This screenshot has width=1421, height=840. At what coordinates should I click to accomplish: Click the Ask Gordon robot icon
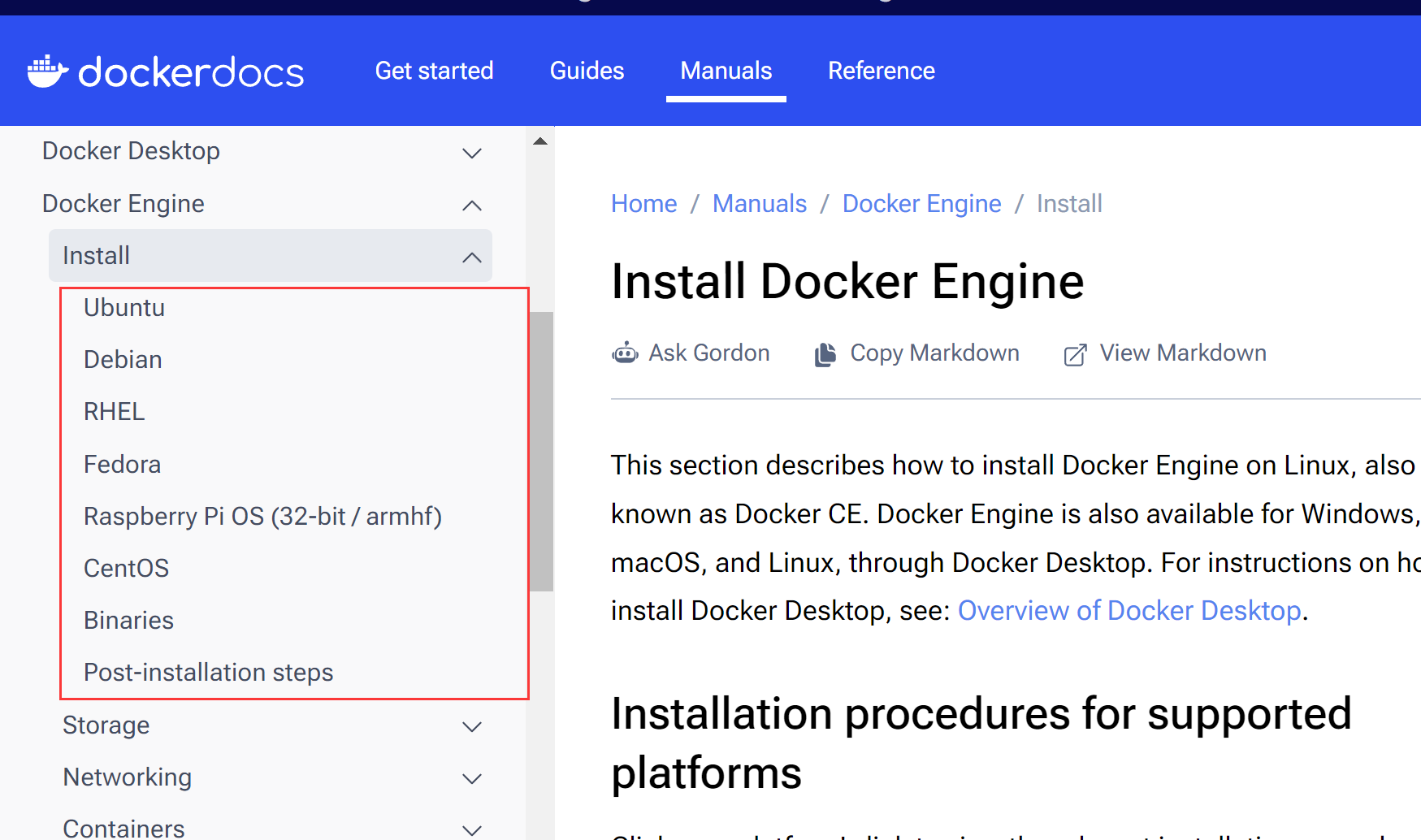click(625, 353)
